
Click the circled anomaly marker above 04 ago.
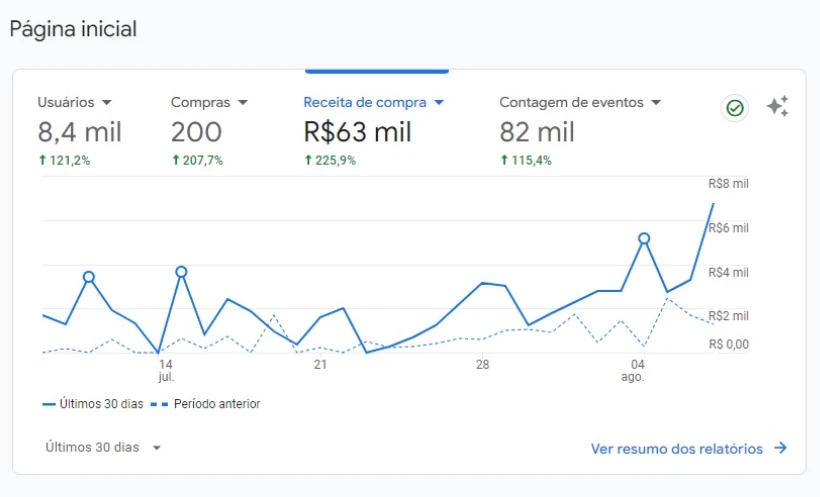click(644, 238)
